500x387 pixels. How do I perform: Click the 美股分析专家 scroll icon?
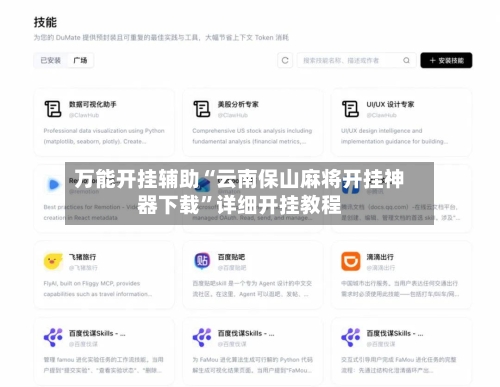202,109
